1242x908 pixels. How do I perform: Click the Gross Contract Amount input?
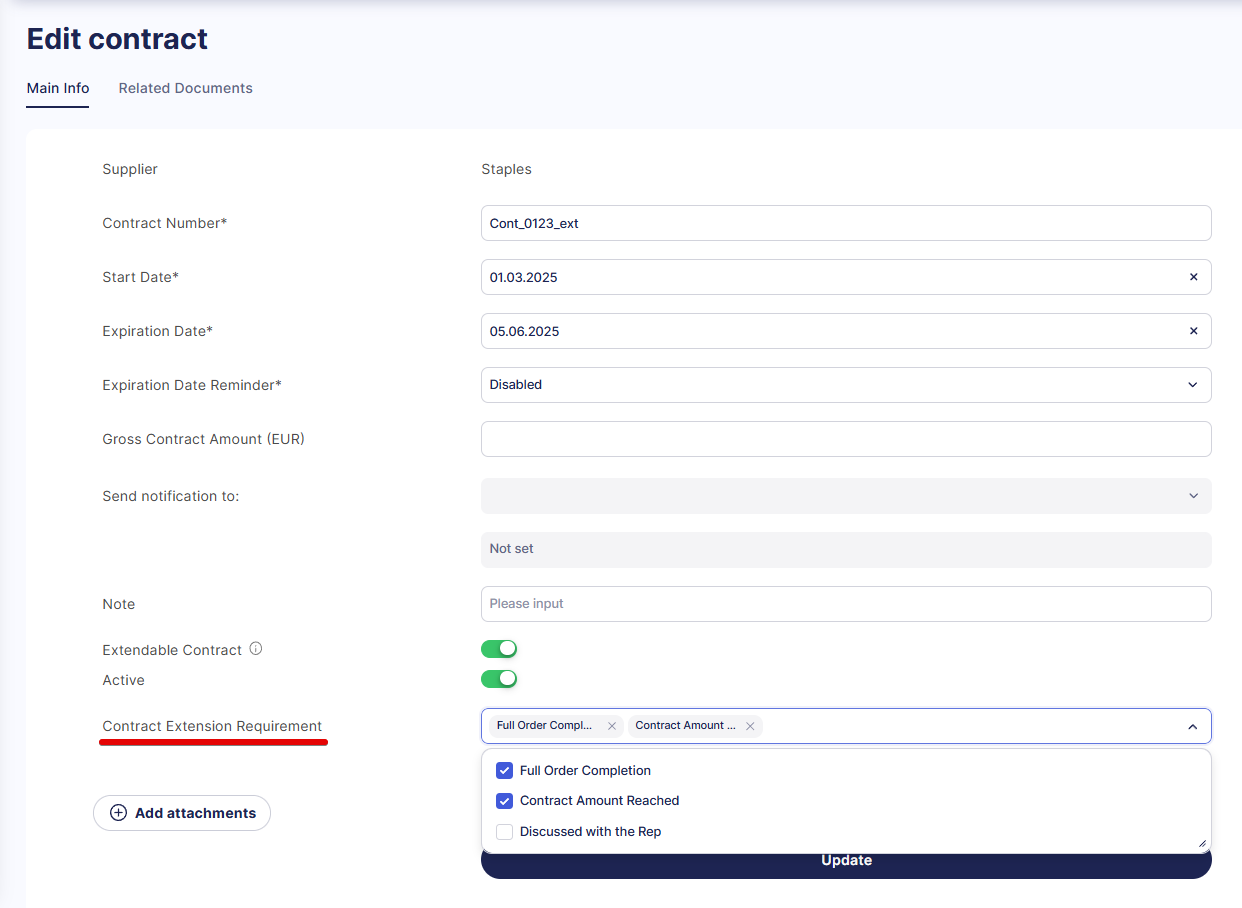click(846, 439)
